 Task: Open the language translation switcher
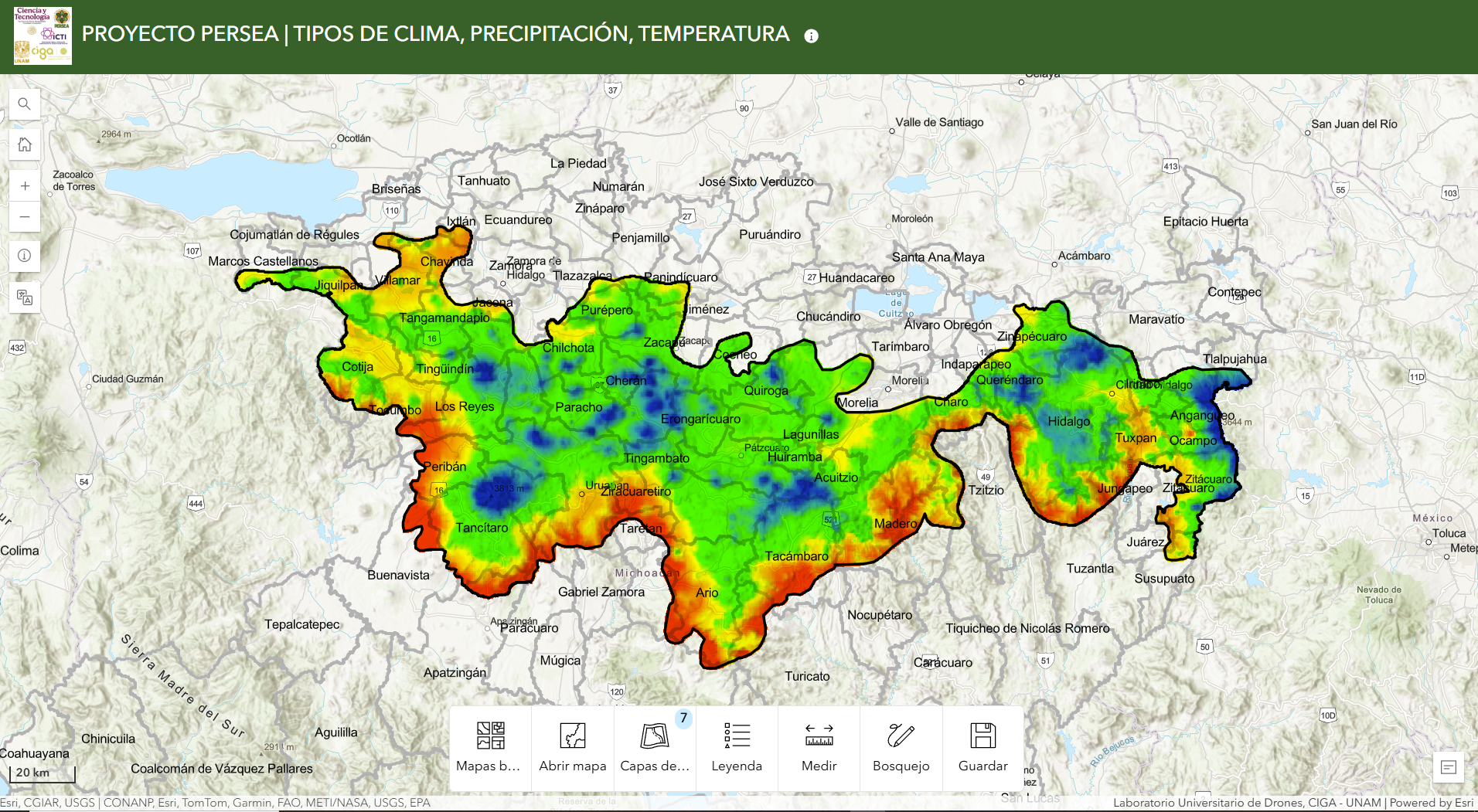25,297
